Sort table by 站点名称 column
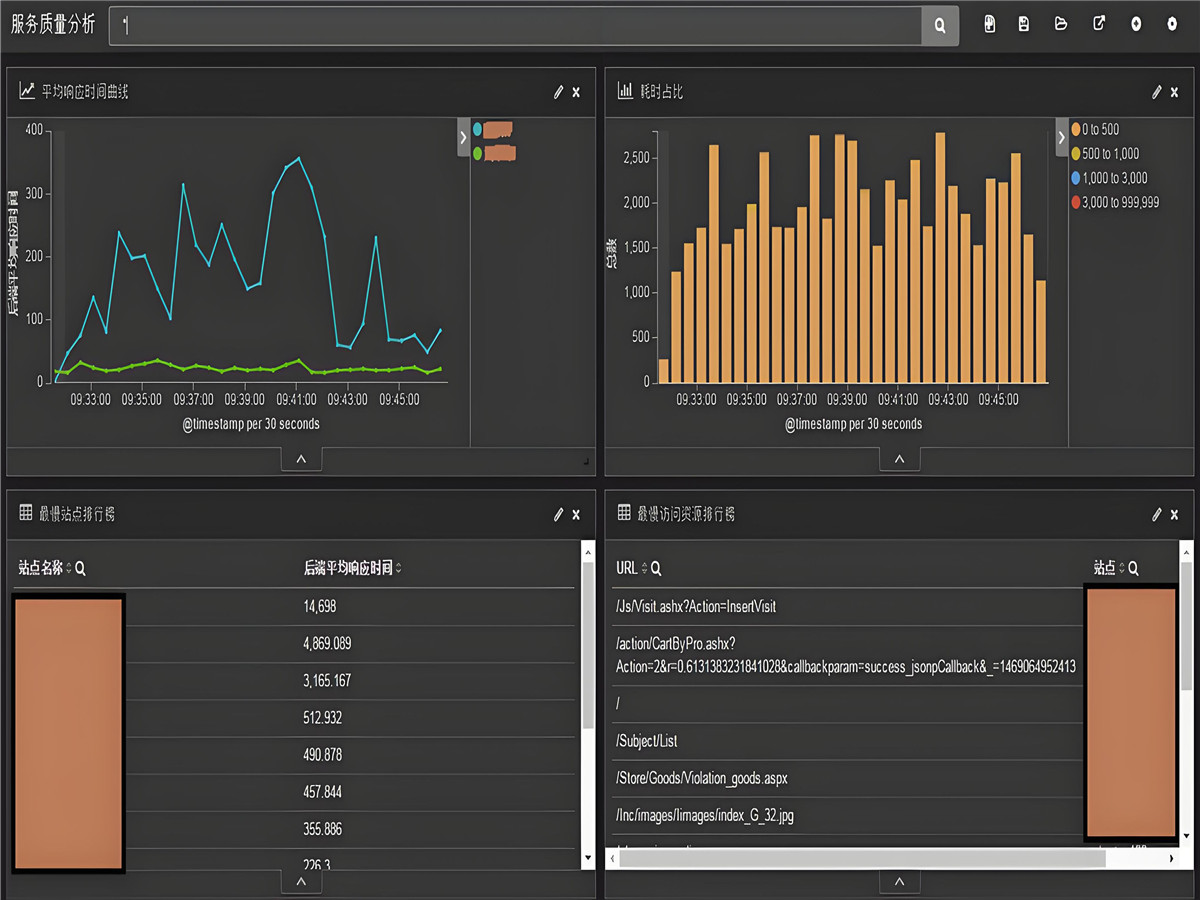Screen dimensions: 1200x900 coord(69,568)
